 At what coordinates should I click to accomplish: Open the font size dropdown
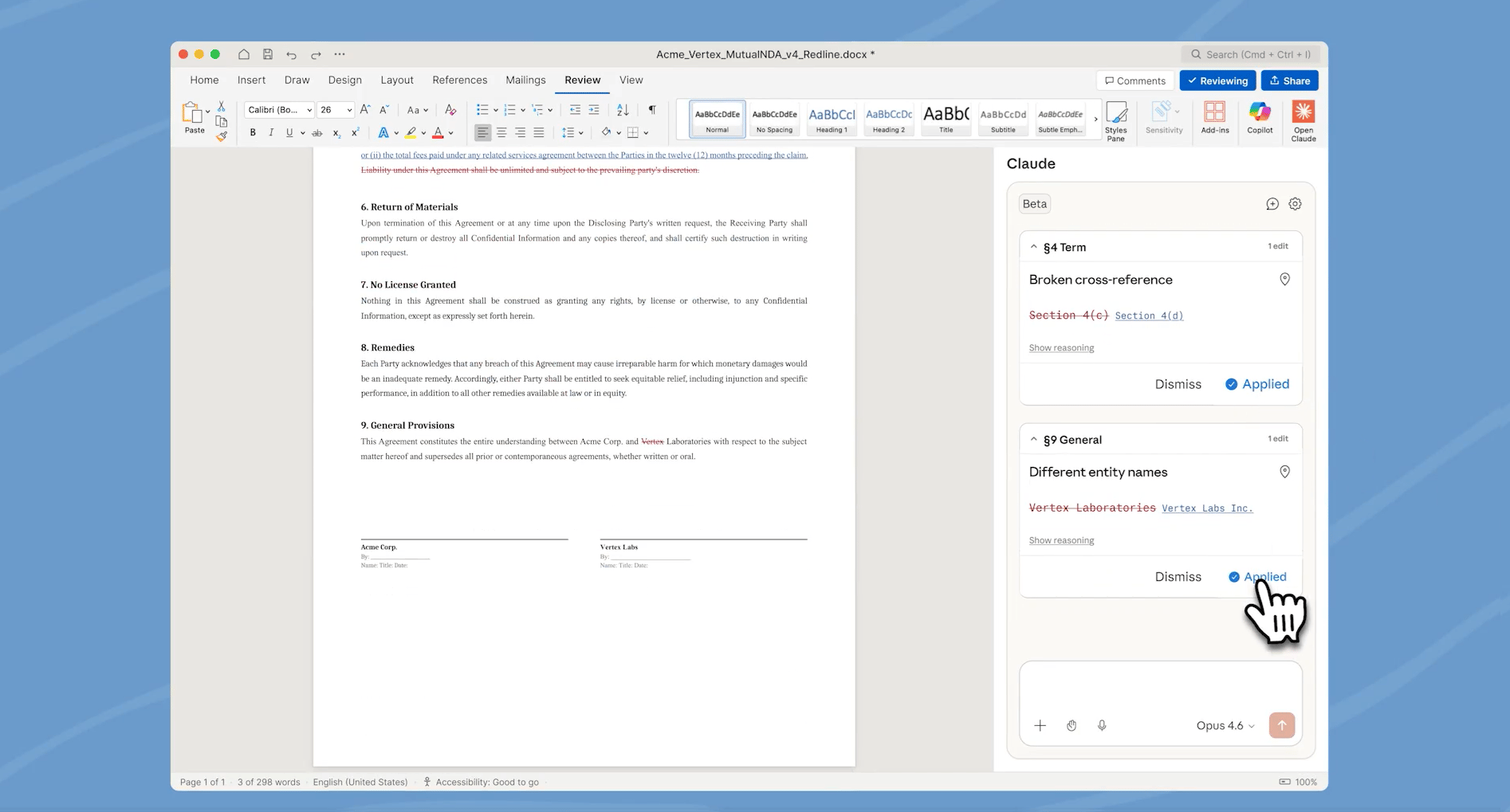pyautogui.click(x=348, y=110)
